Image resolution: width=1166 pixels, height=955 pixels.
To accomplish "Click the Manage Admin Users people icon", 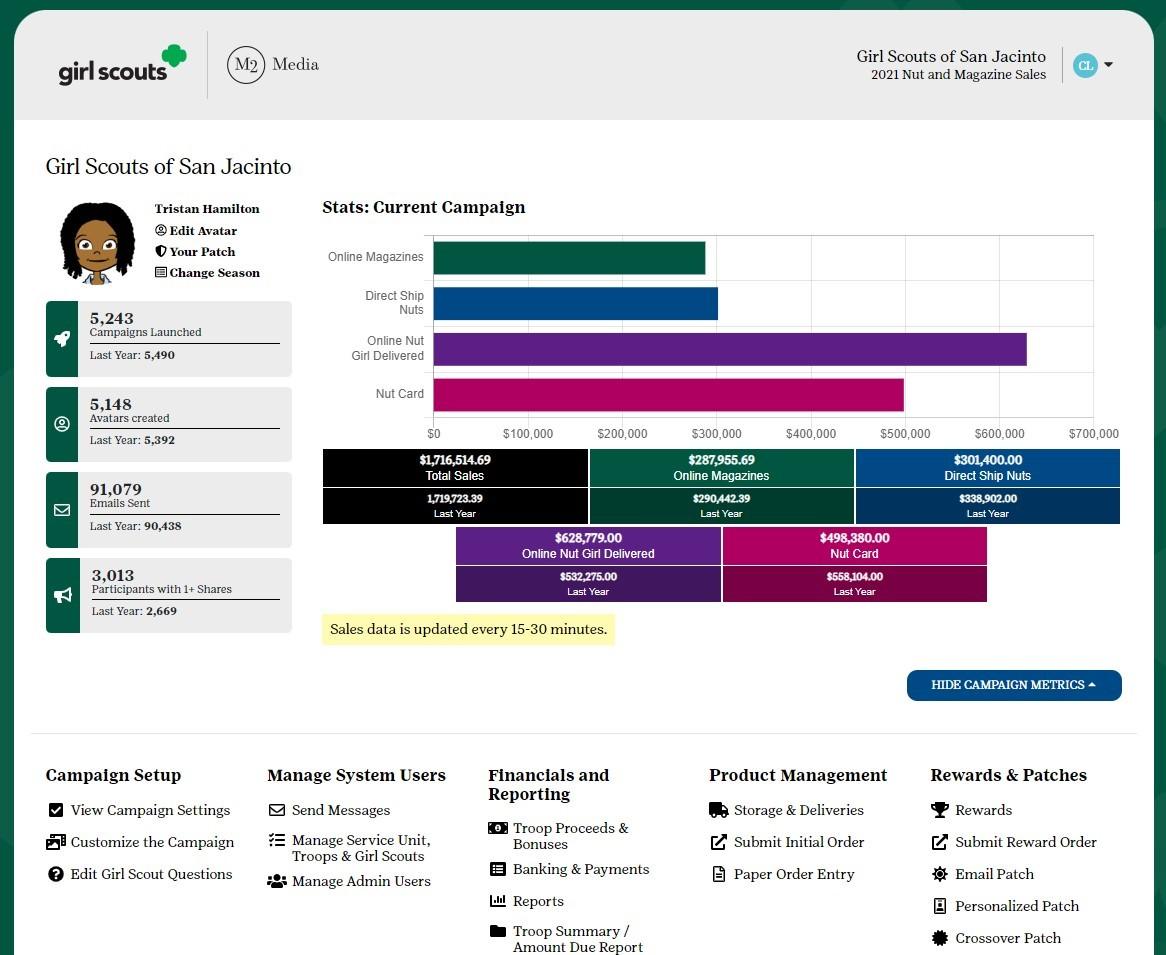I will pos(277,881).
